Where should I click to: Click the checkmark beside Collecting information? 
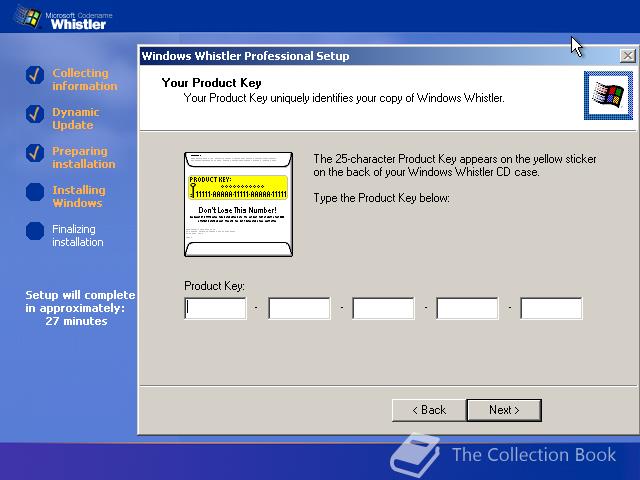point(35,75)
